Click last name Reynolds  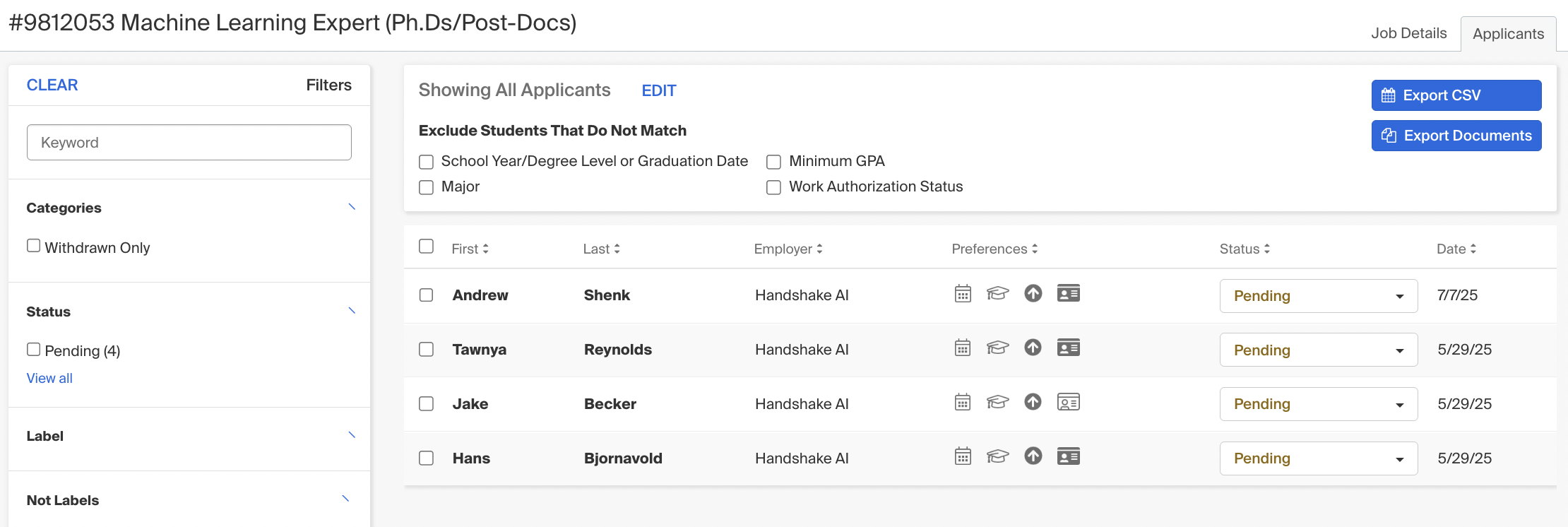618,350
